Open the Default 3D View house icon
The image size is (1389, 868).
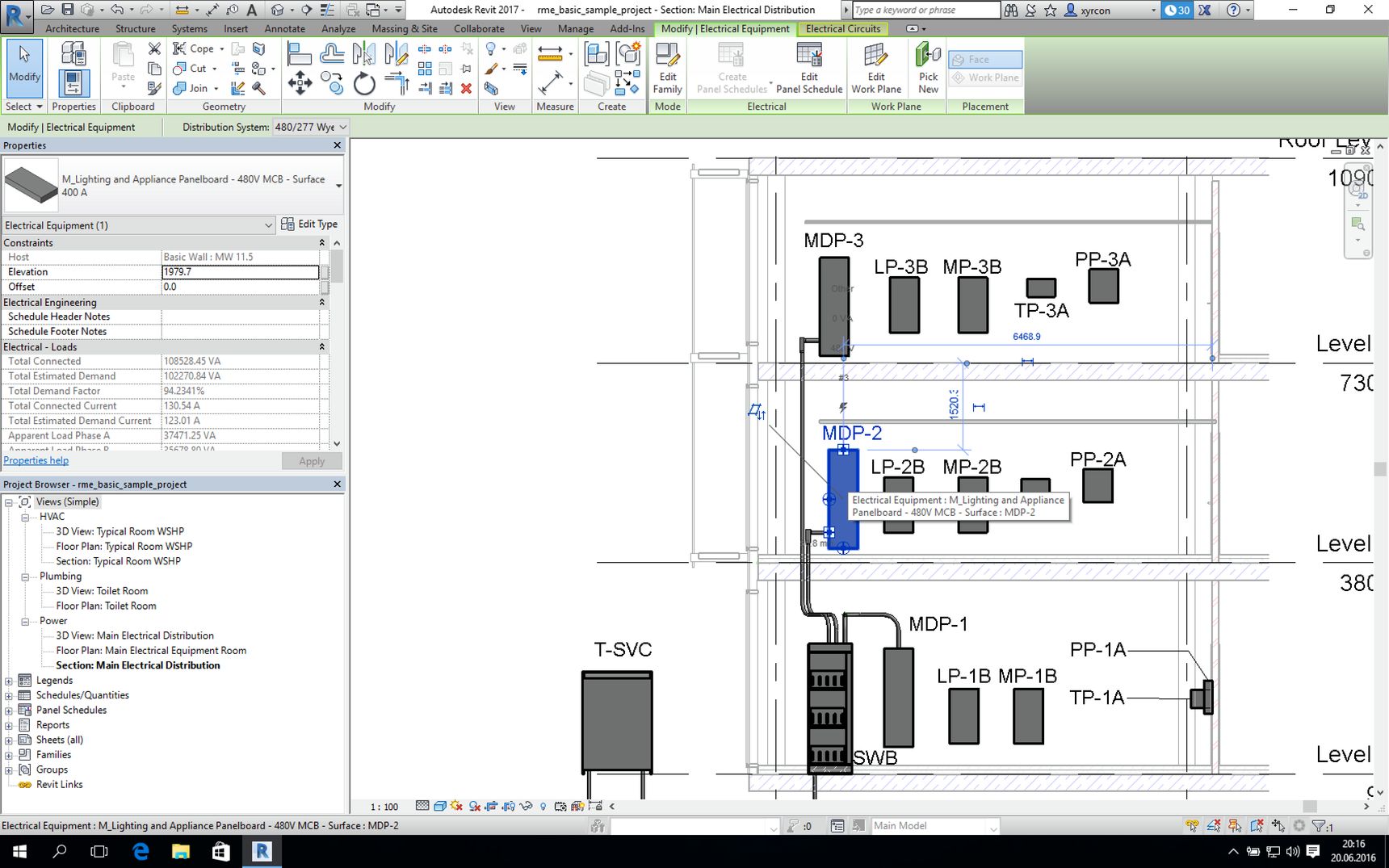pyautogui.click(x=278, y=10)
